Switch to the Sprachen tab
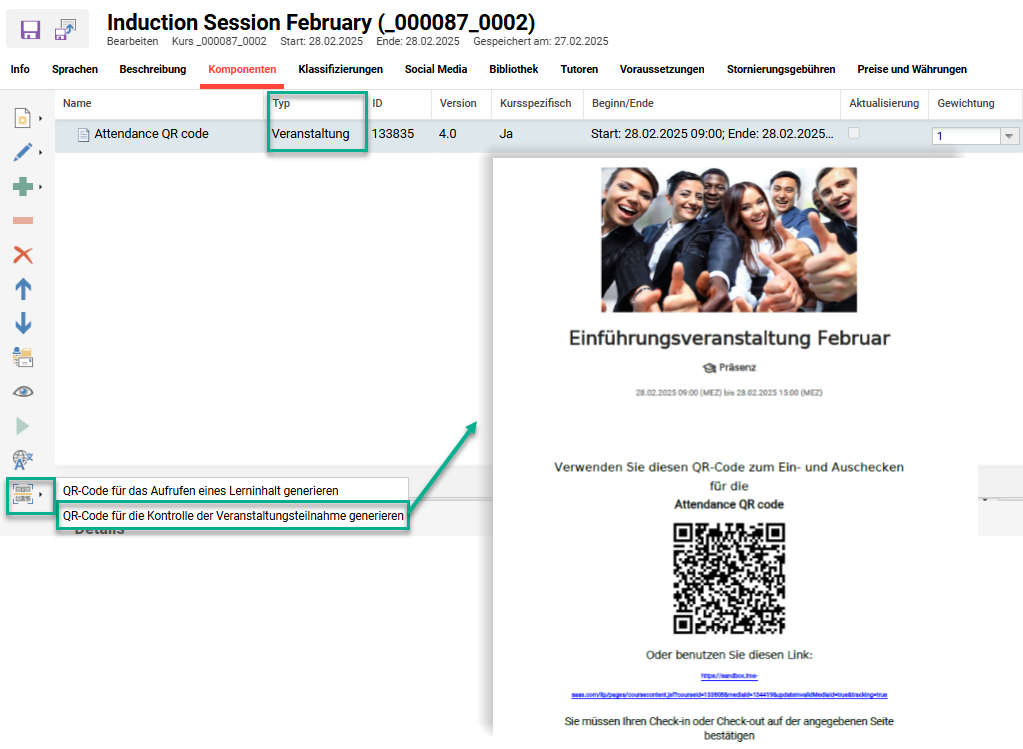This screenshot has width=1023, height=749. pyautogui.click(x=75, y=69)
